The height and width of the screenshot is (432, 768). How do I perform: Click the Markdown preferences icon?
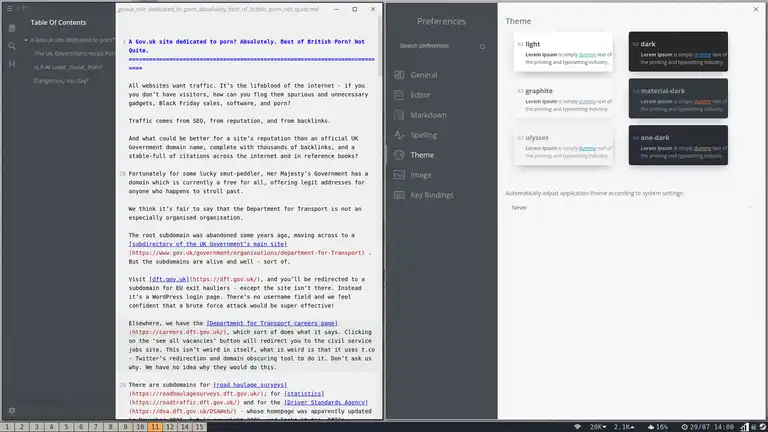tap(399, 115)
